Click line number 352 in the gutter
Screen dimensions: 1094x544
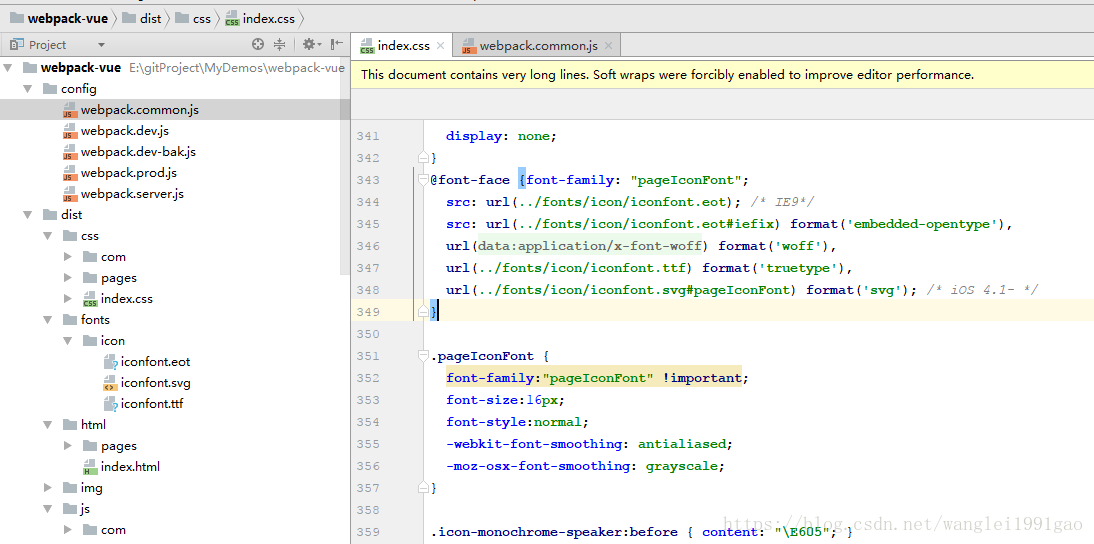click(x=367, y=377)
